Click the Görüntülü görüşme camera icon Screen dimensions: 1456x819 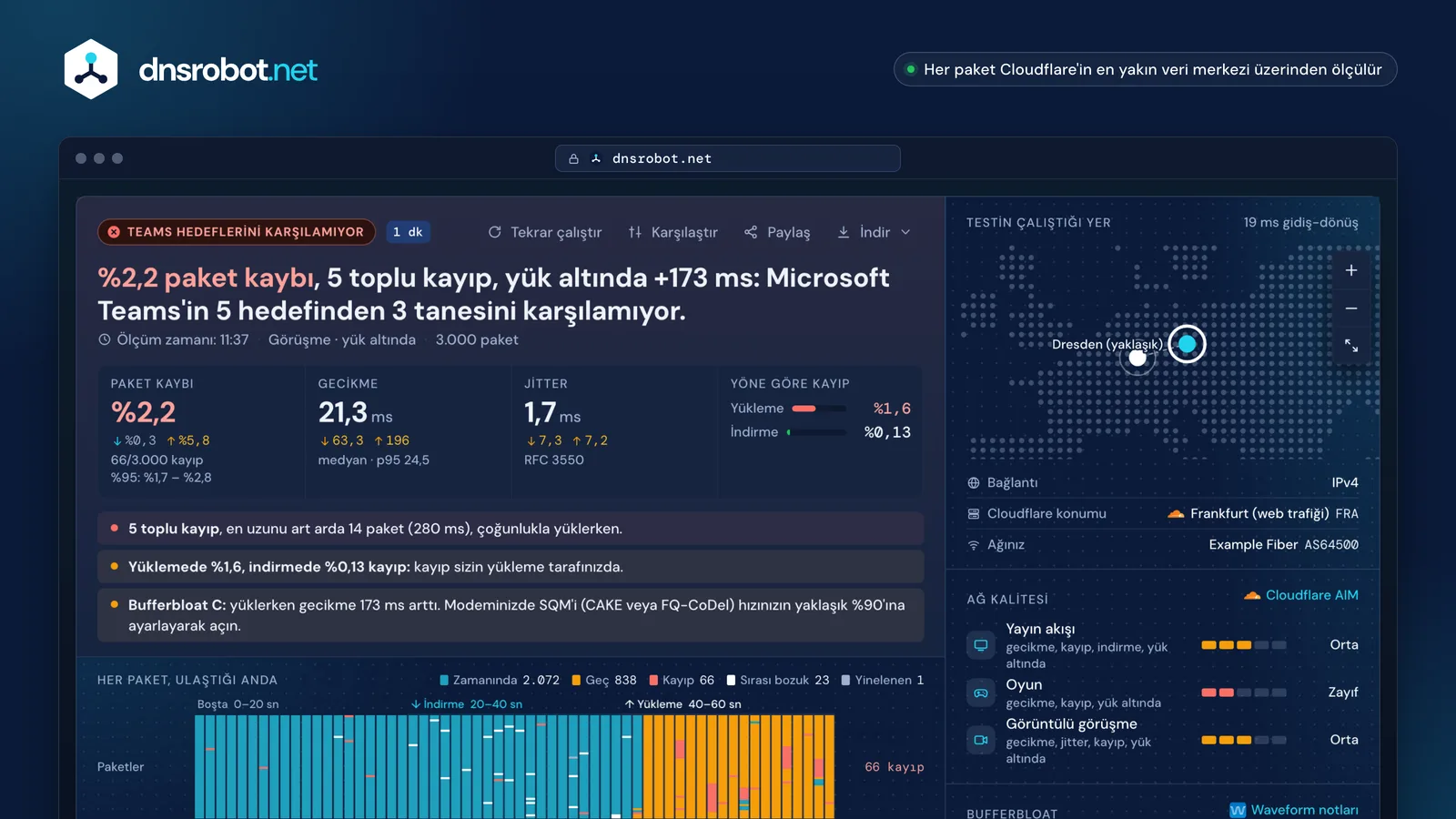tap(981, 740)
